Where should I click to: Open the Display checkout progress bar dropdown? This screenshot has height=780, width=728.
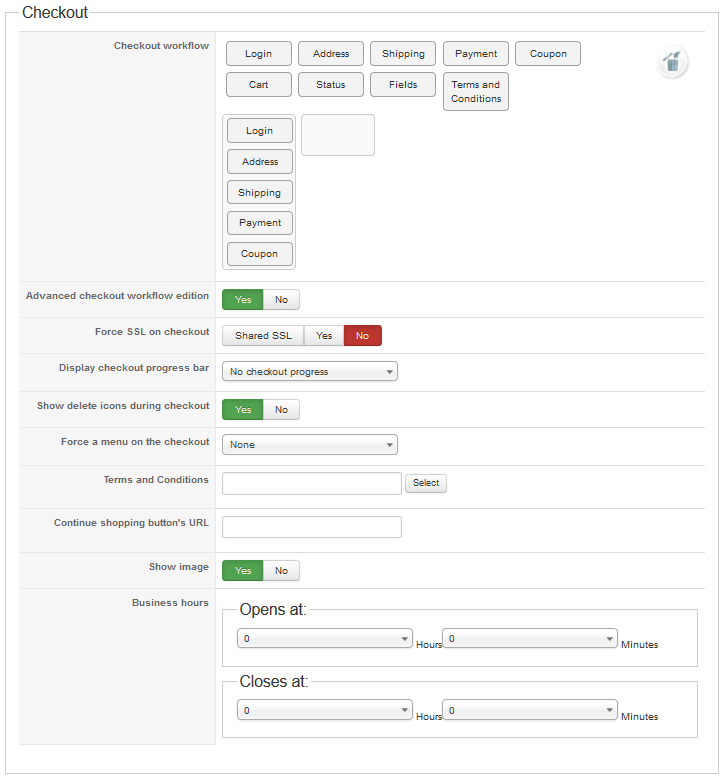tap(310, 372)
